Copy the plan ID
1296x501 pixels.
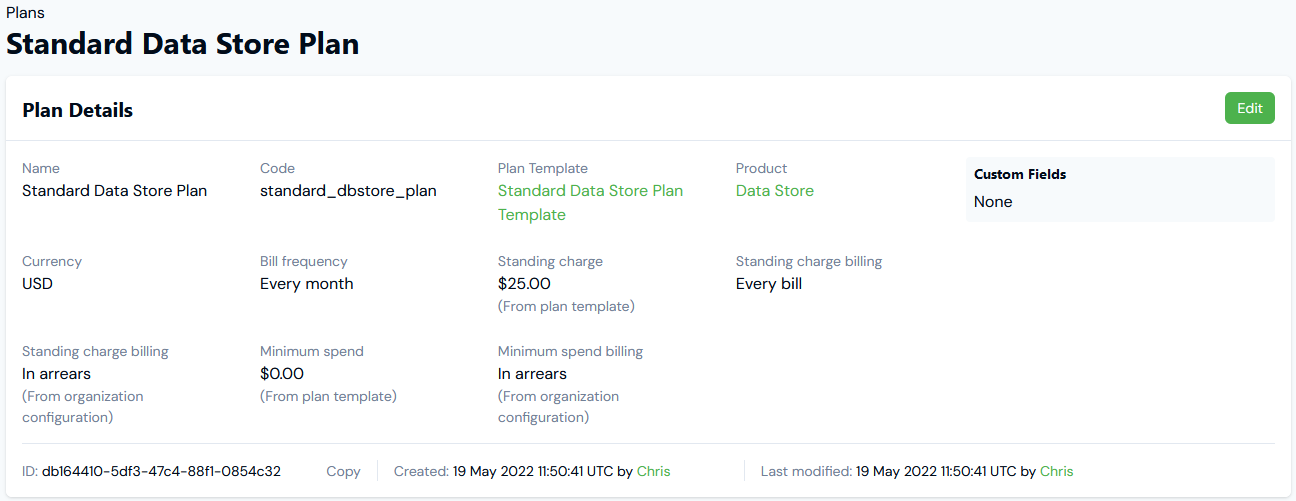(343, 471)
